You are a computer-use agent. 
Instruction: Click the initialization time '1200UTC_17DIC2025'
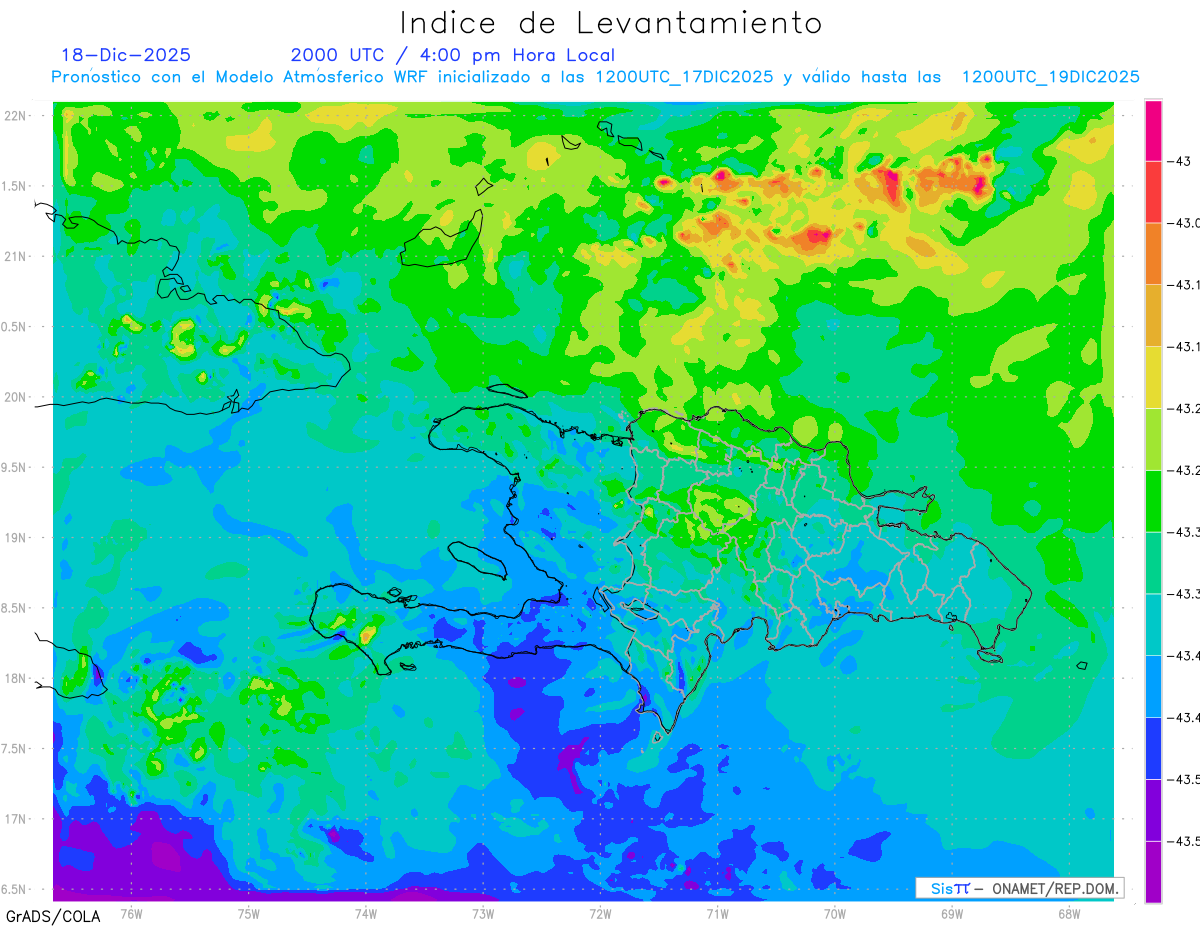(684, 77)
